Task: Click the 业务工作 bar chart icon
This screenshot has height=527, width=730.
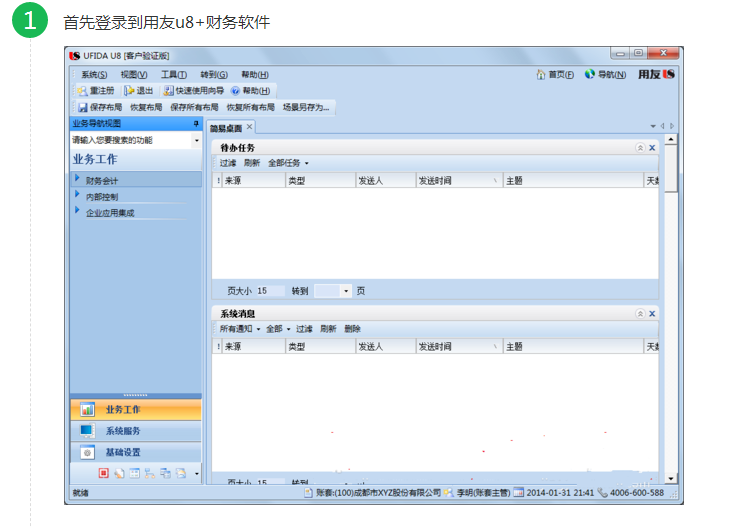Action: coord(87,409)
